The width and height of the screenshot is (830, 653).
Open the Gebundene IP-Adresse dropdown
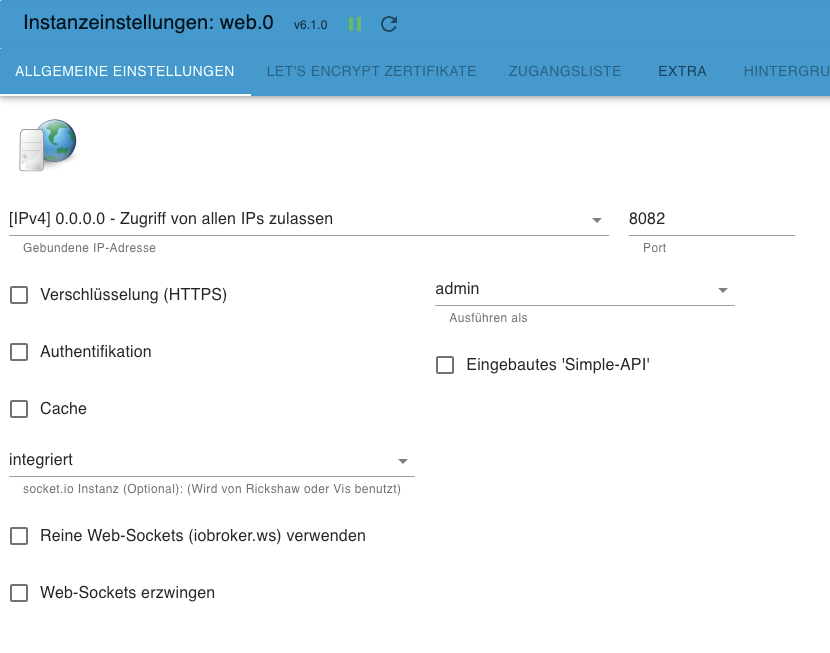coord(308,219)
